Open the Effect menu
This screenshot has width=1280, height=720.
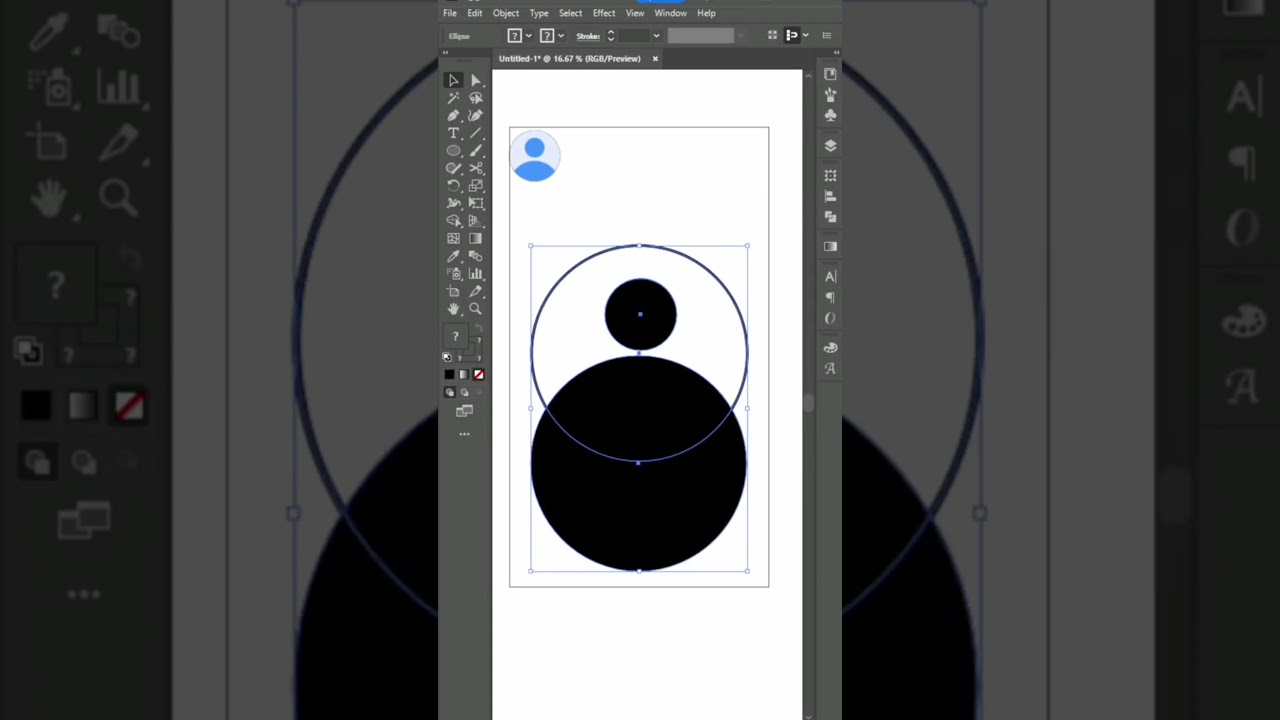(604, 13)
